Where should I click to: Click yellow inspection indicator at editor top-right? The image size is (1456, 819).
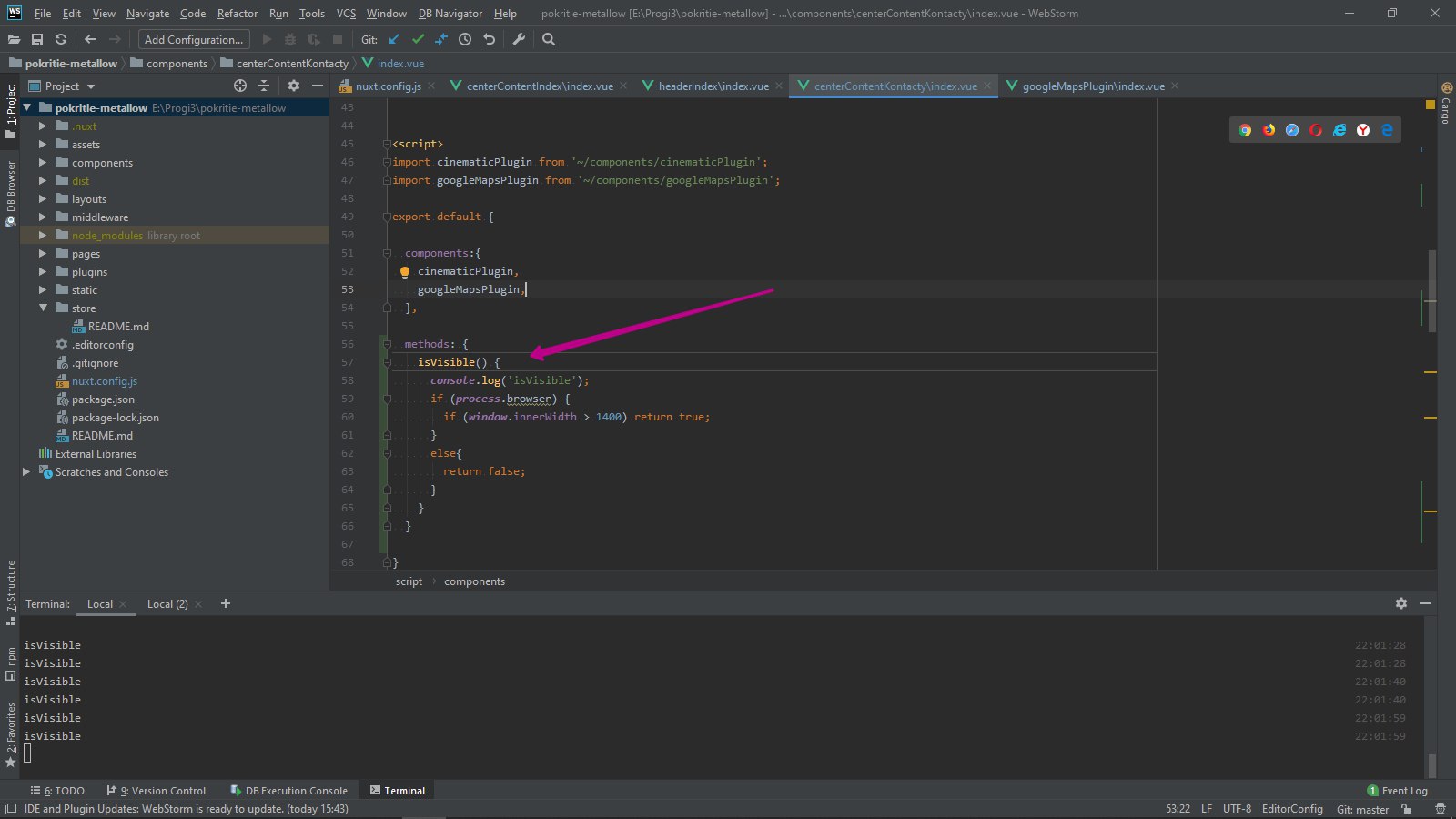point(1430,106)
